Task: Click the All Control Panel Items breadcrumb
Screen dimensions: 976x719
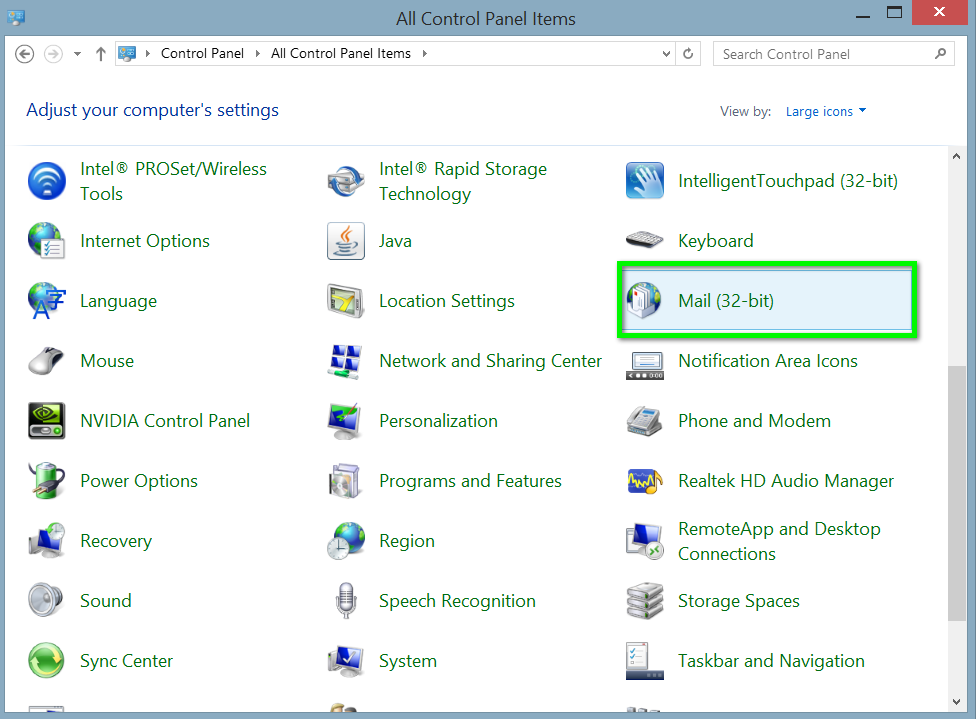Action: point(341,54)
